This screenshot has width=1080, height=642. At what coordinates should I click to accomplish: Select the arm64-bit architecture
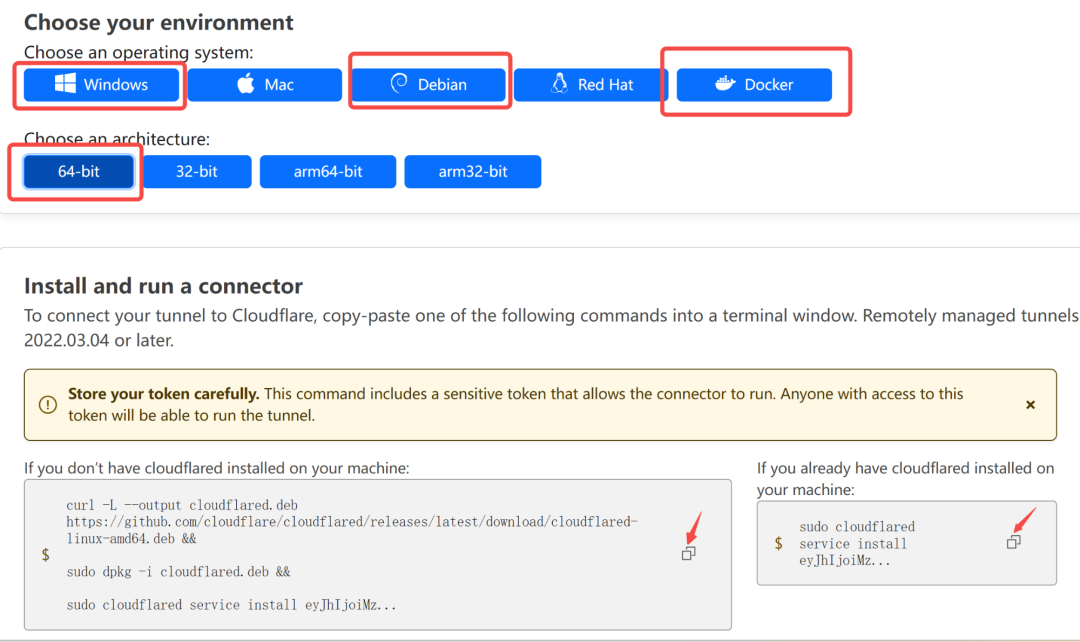[328, 171]
